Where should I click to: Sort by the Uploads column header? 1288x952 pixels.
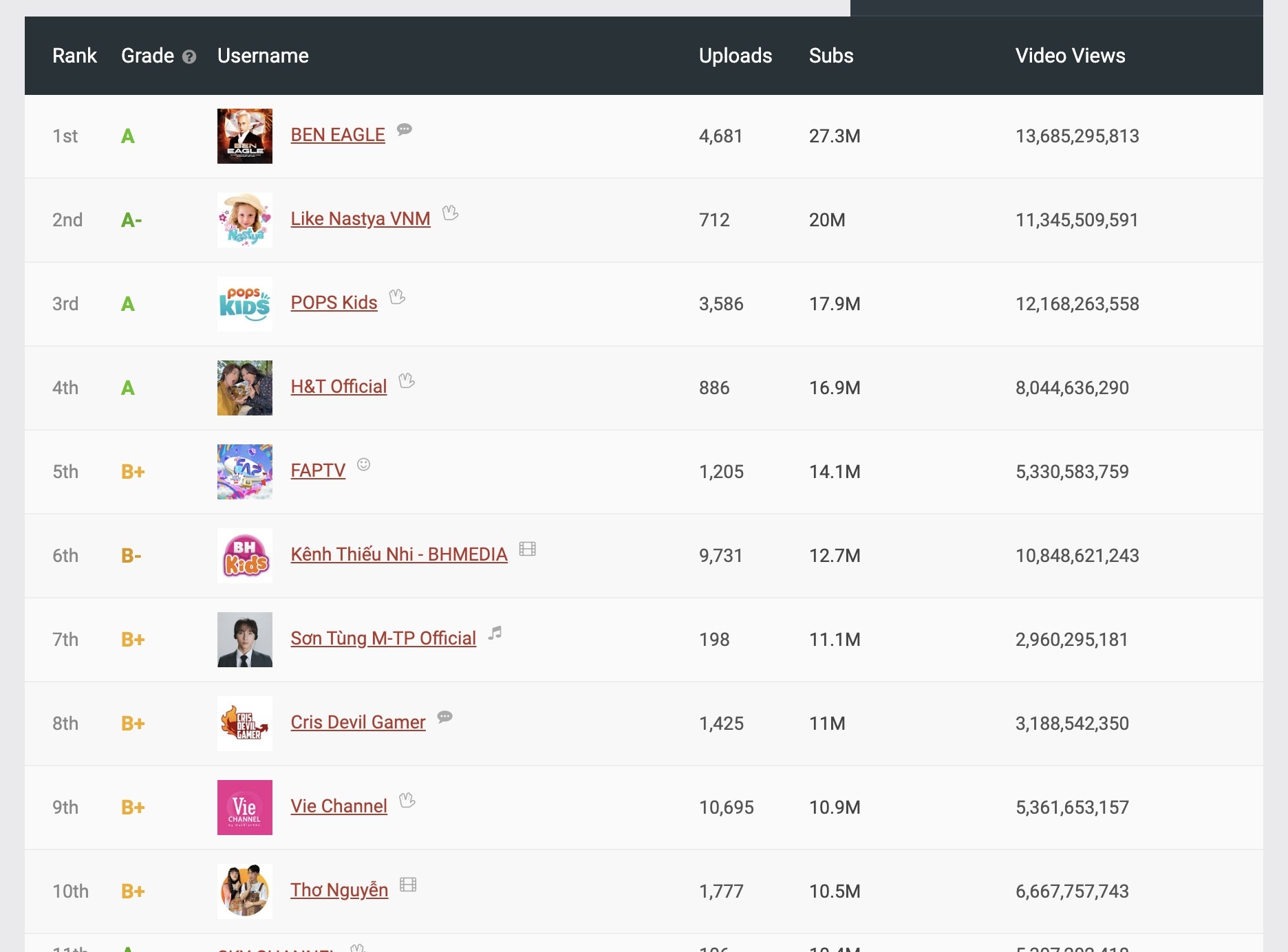[735, 56]
